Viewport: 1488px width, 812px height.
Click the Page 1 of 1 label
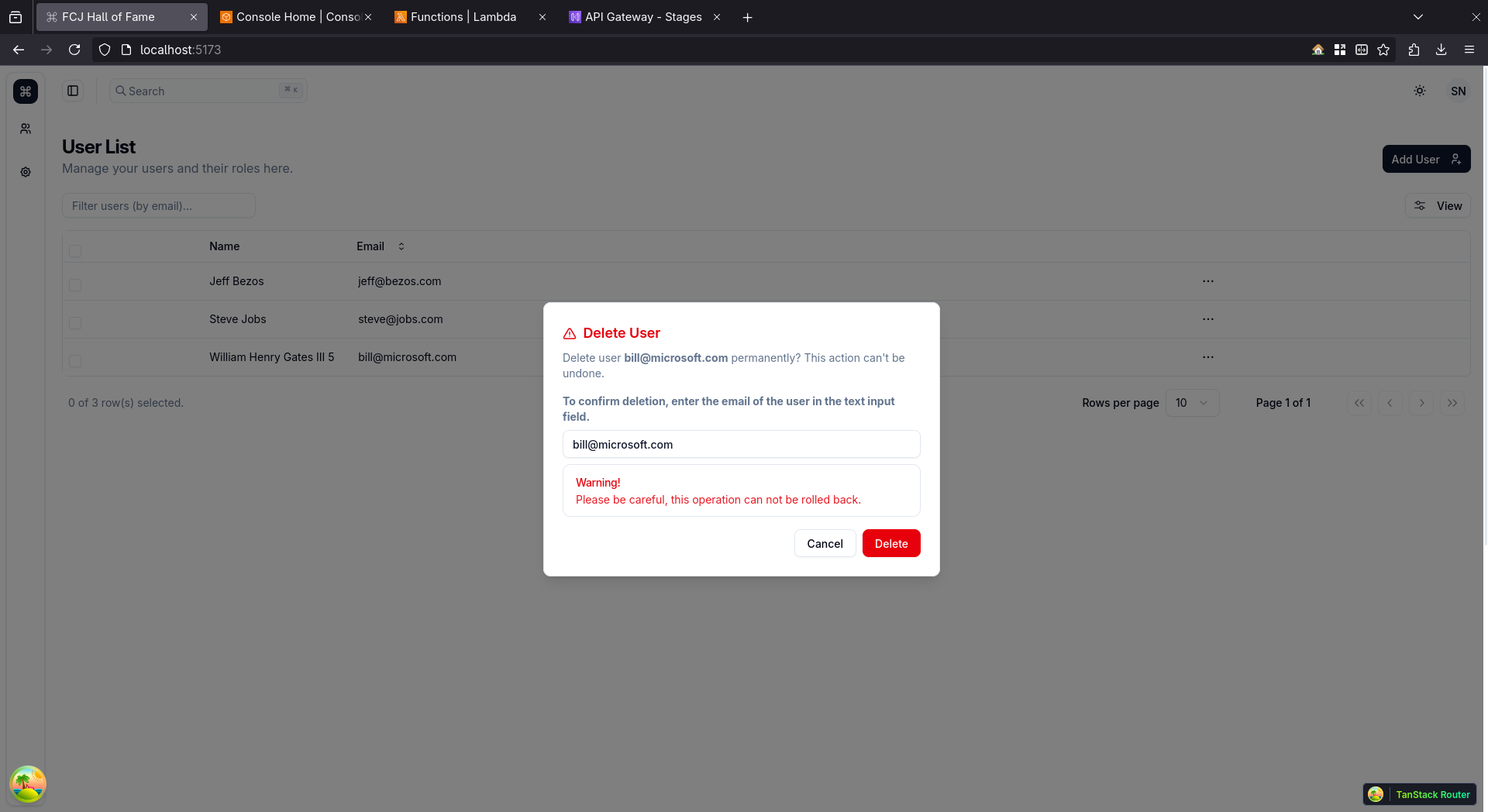pos(1283,403)
